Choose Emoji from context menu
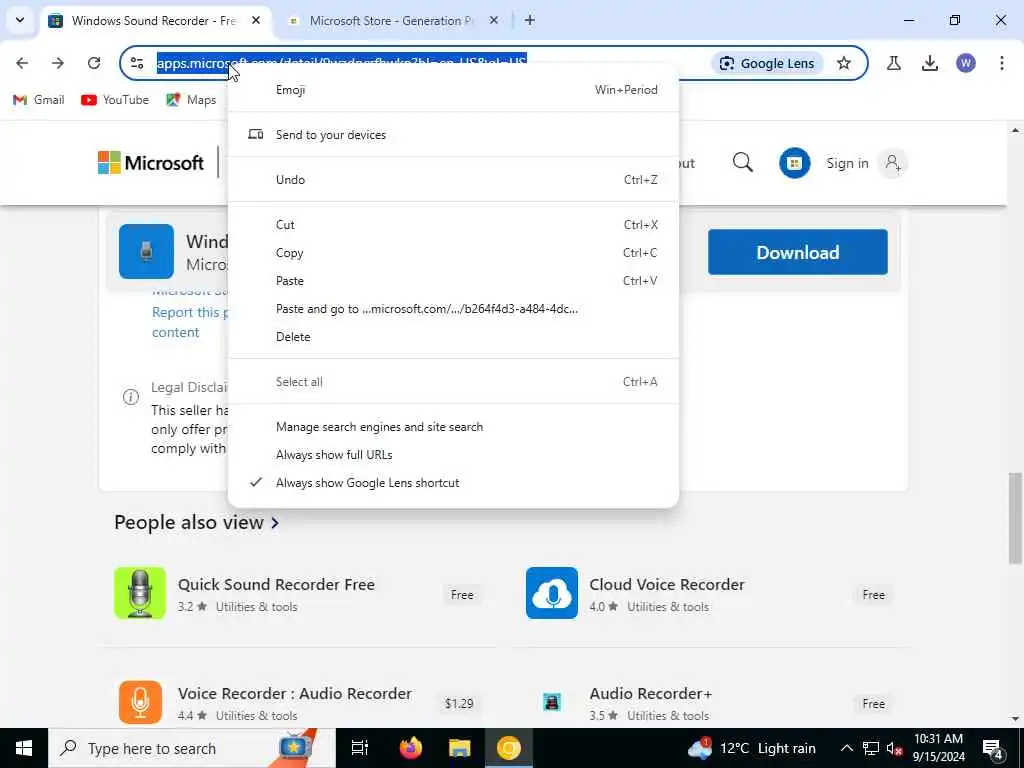Screen dimensions: 1024x768 453,90
